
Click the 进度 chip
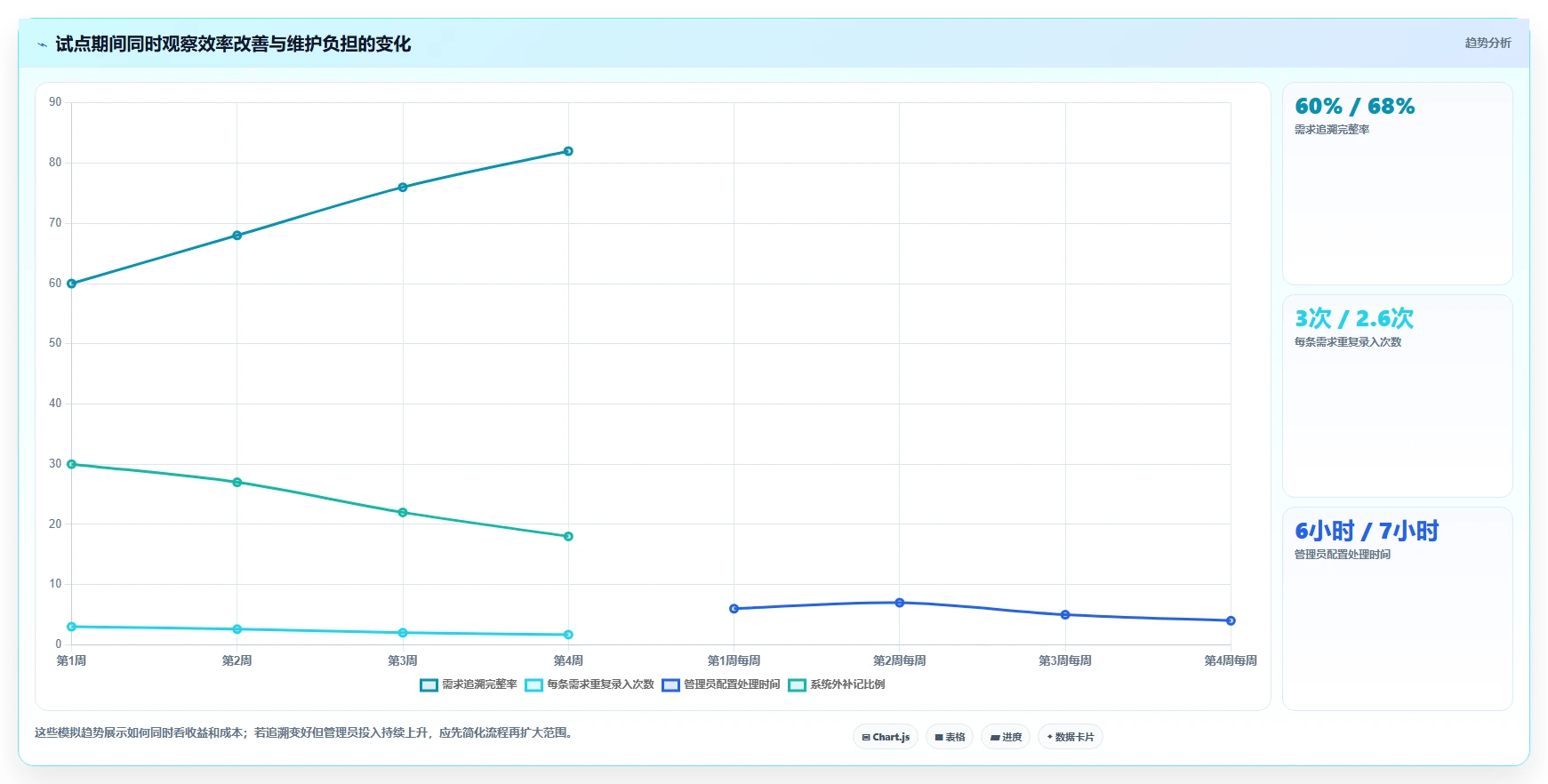1006,737
